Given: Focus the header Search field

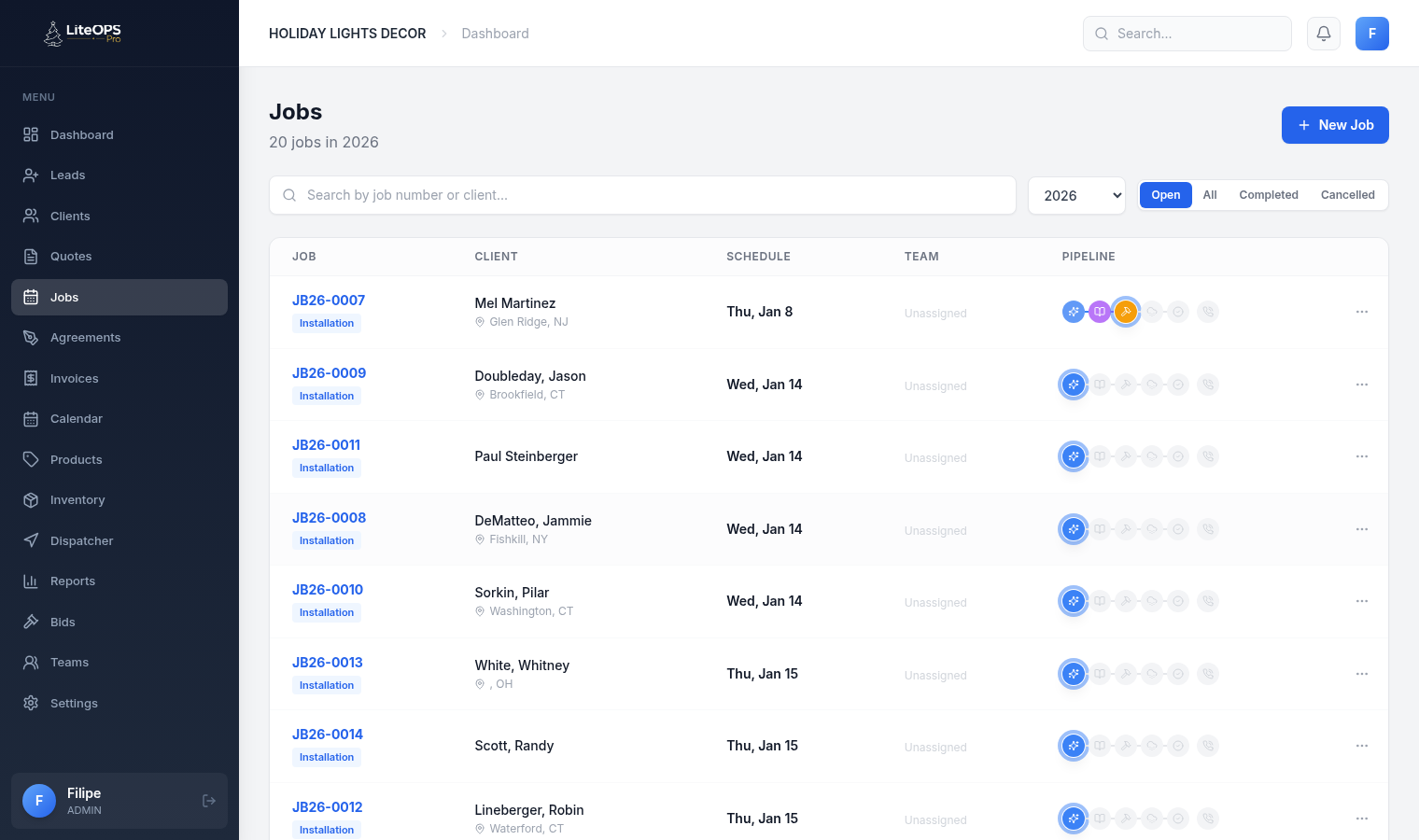Looking at the screenshot, I should 1187,34.
